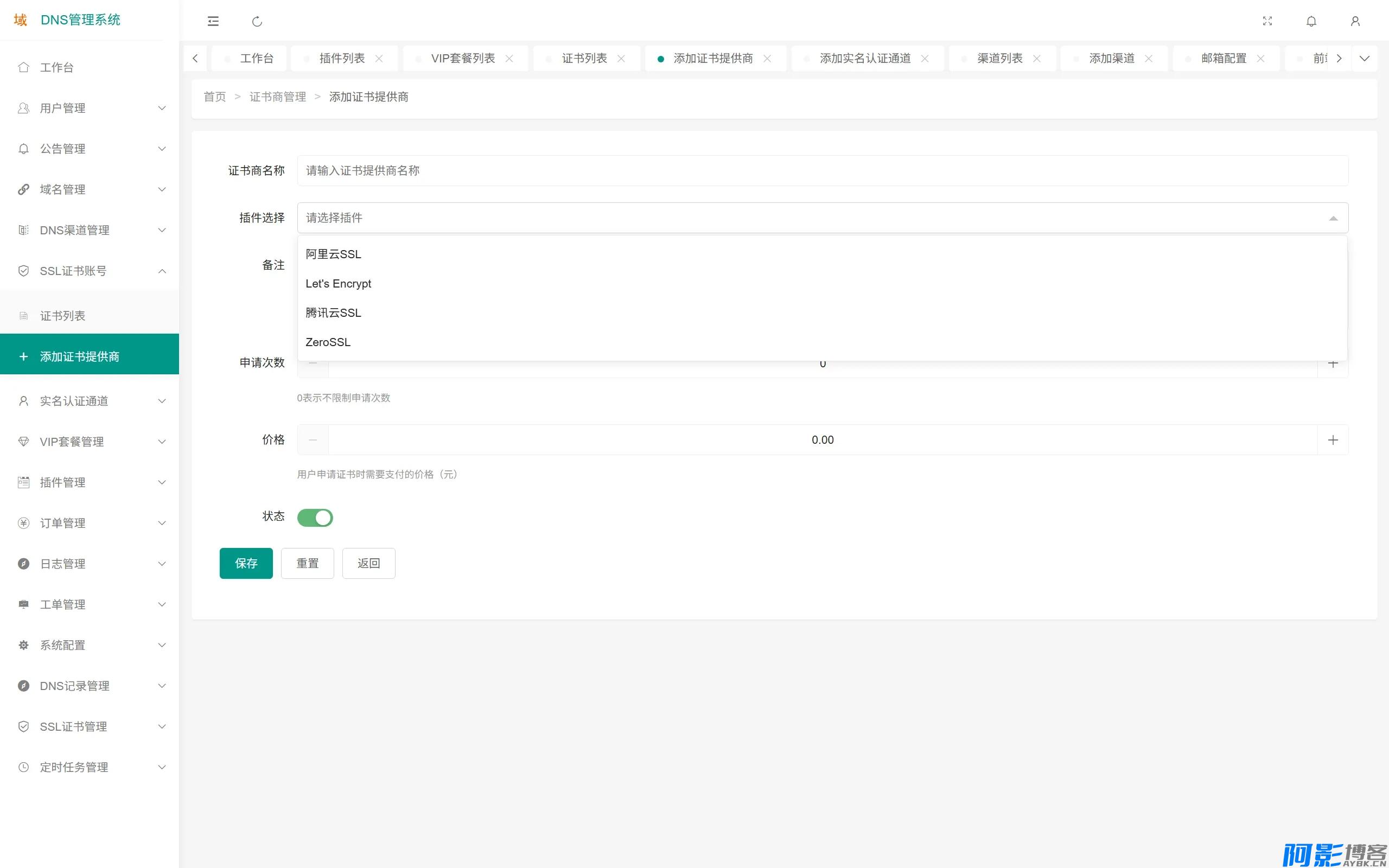1389x868 pixels.
Task: Enter fullscreen with the expand icon
Action: (x=1267, y=21)
